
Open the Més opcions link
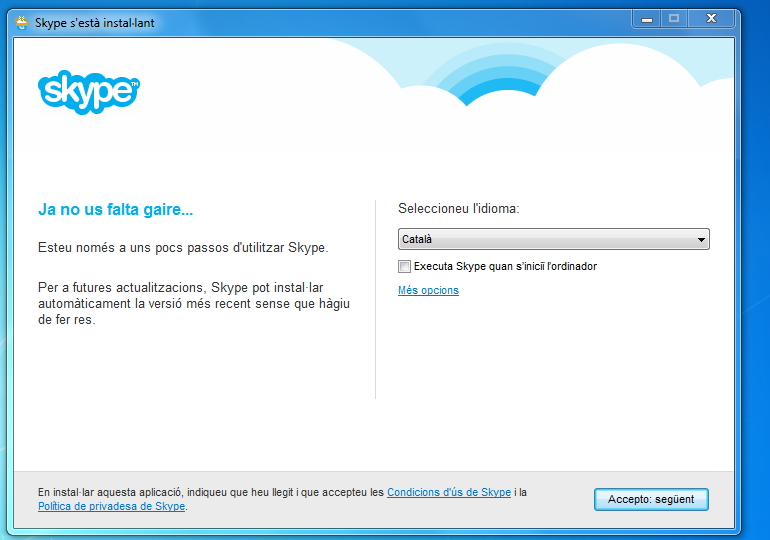point(428,291)
